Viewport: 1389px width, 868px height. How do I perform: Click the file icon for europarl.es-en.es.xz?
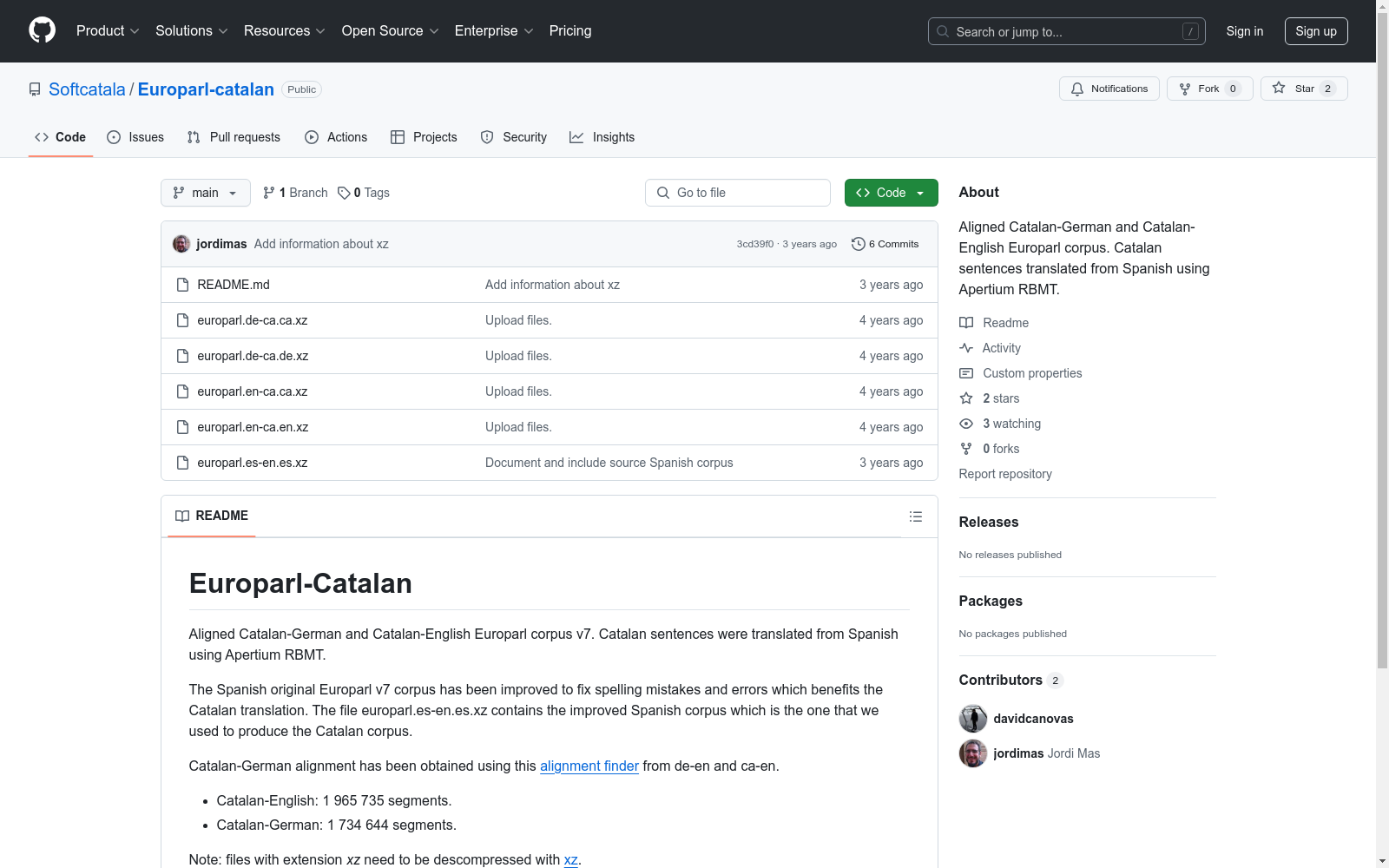[182, 463]
